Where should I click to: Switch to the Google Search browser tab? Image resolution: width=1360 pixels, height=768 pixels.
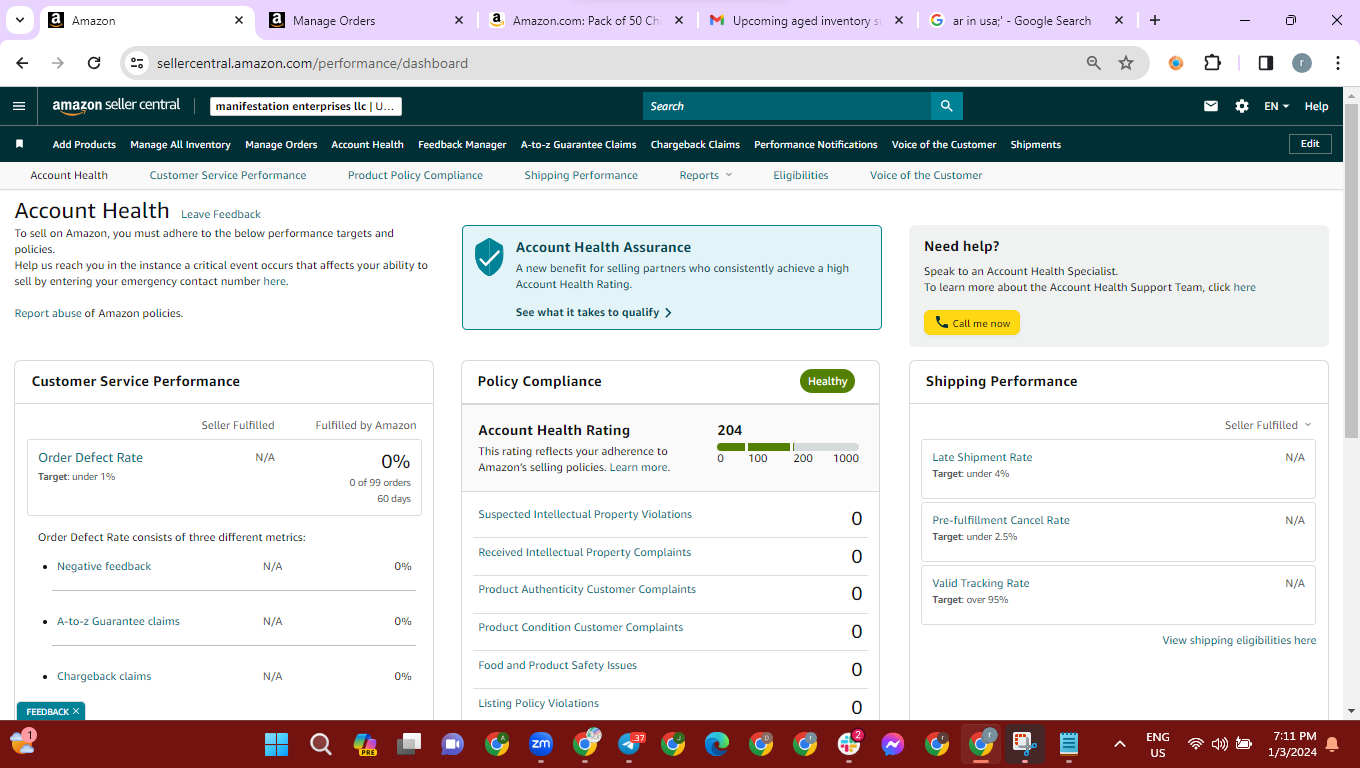click(x=1025, y=20)
